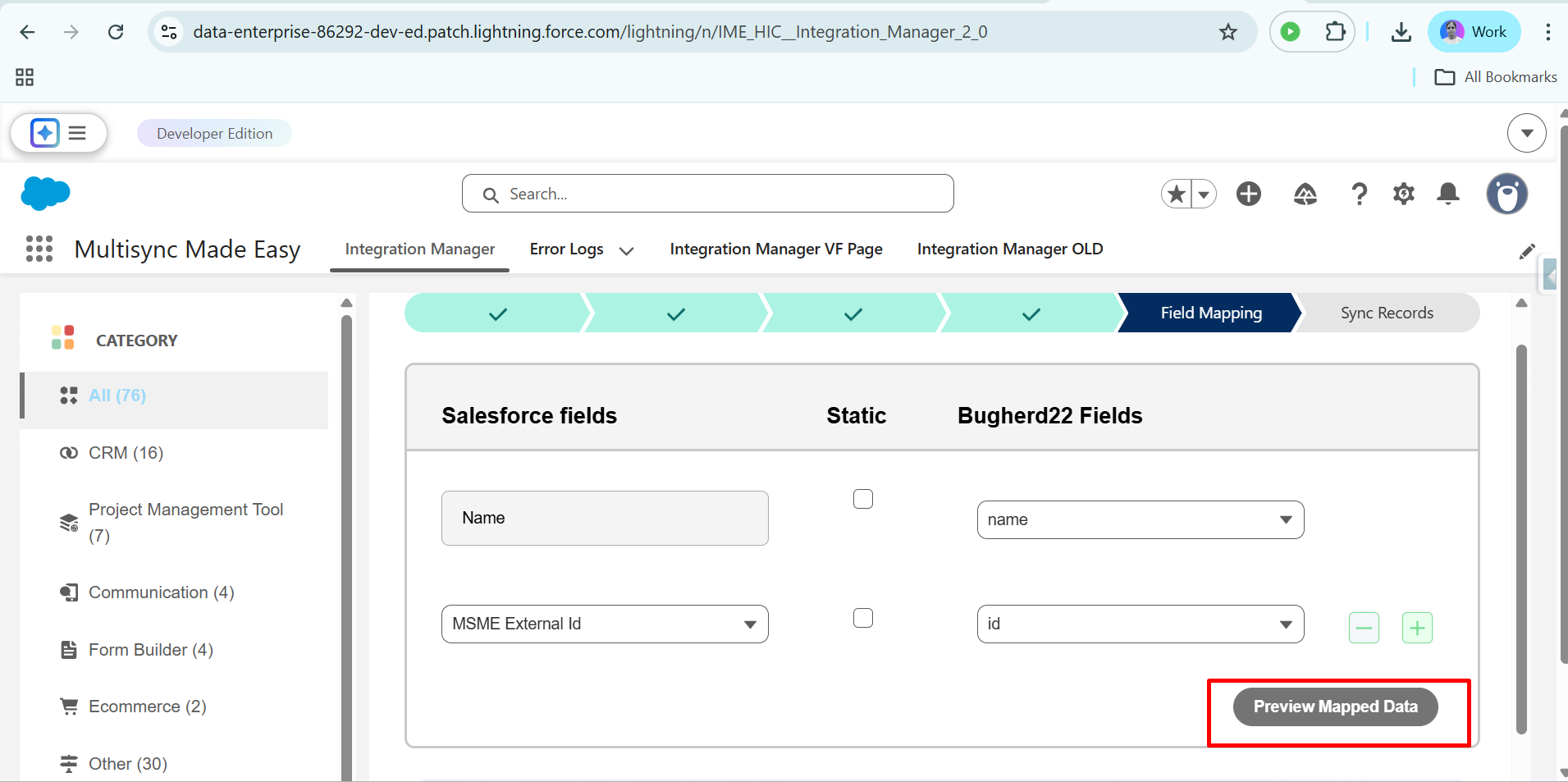Screen dimensions: 1568x782
Task: Open the browser extensions puzzle icon
Action: point(1335,32)
